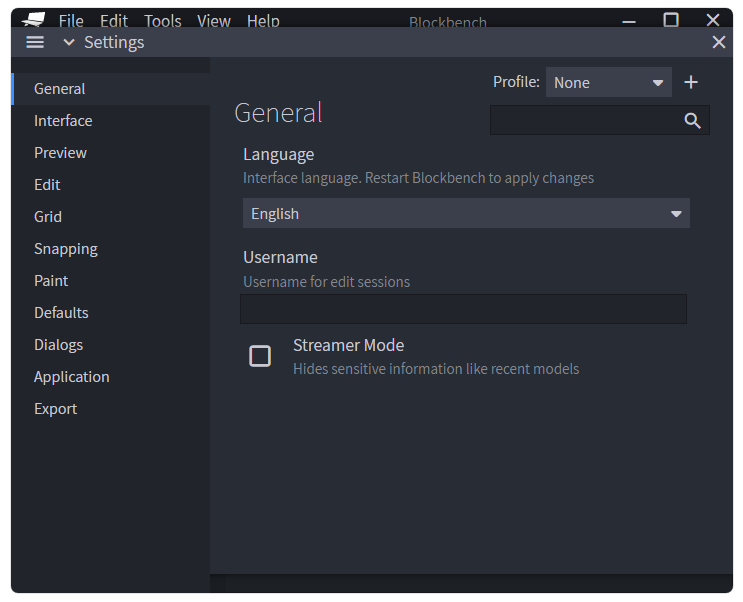
Task: Switch to the Interface settings tab
Action: (x=63, y=121)
